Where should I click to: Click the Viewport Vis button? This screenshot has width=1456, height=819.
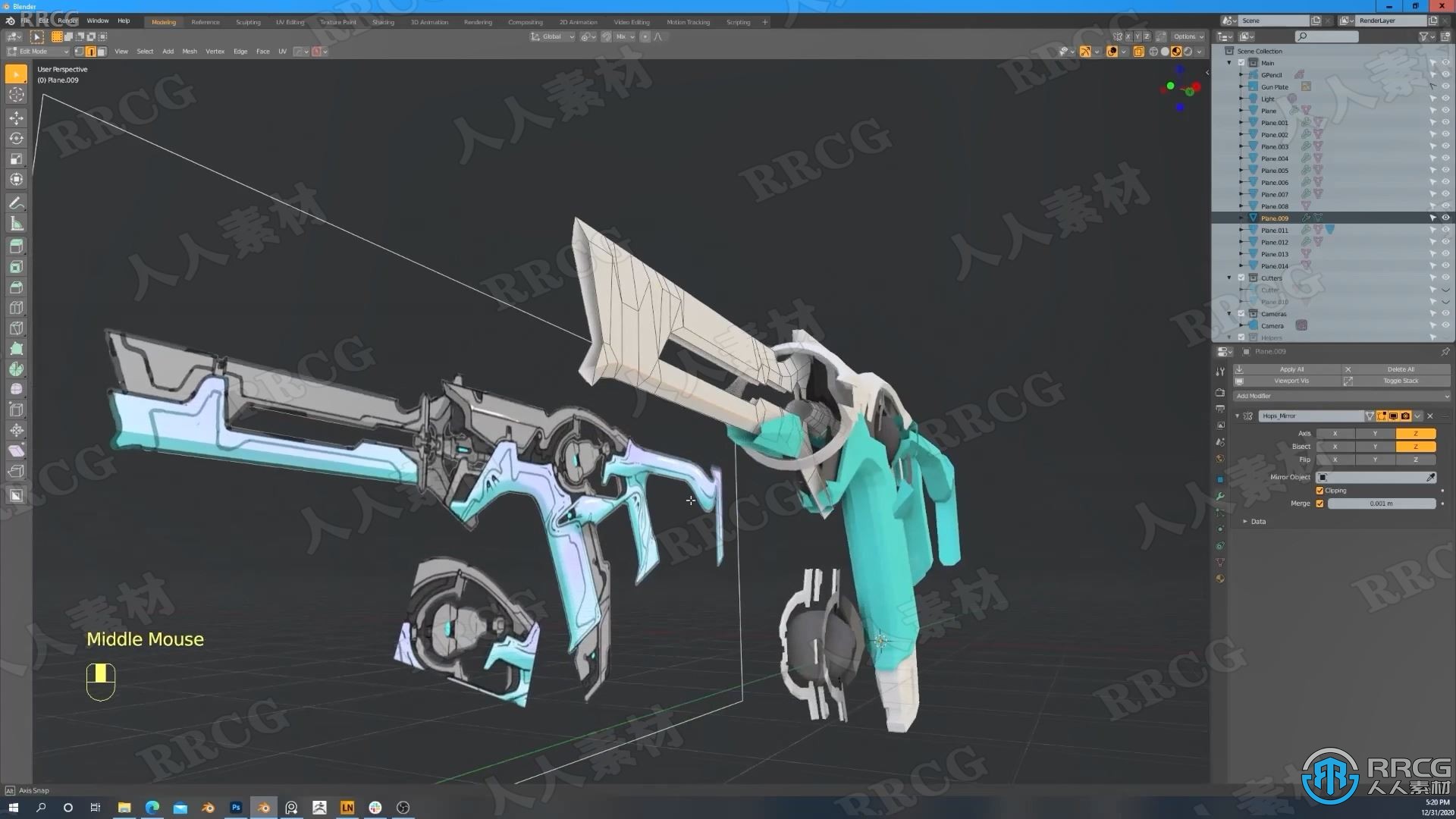(x=1291, y=381)
